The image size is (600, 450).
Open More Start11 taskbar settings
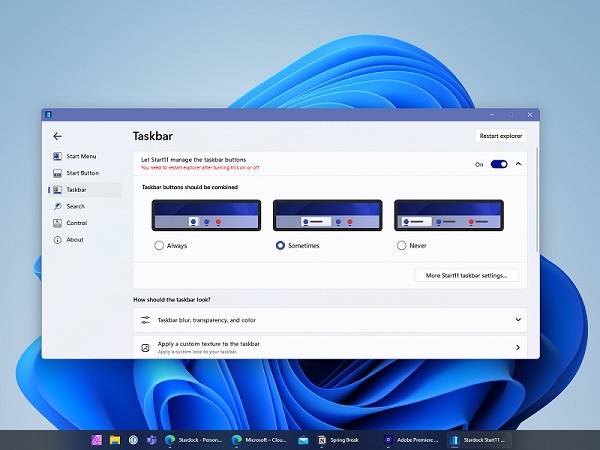(x=466, y=275)
